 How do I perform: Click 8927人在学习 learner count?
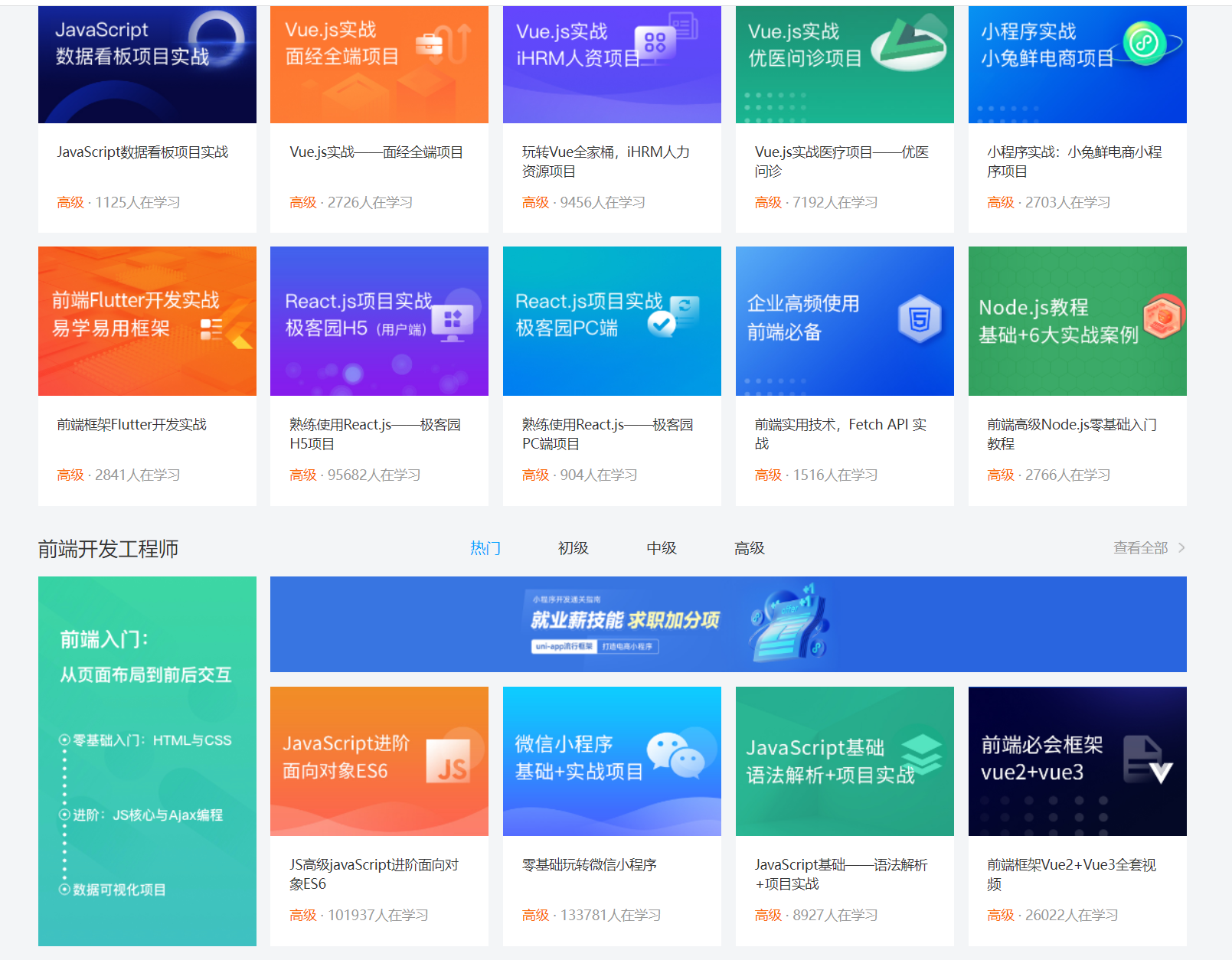pyautogui.click(x=835, y=916)
